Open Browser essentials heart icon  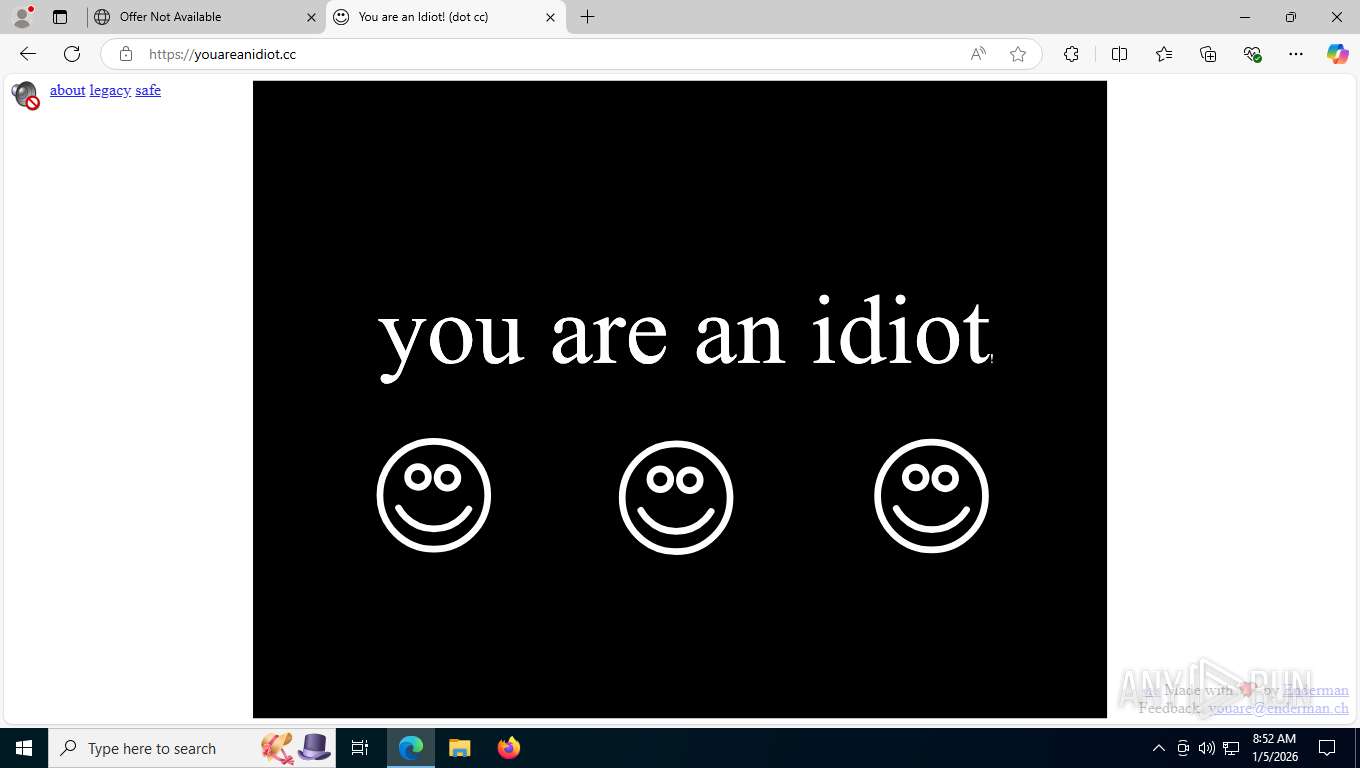[1252, 54]
